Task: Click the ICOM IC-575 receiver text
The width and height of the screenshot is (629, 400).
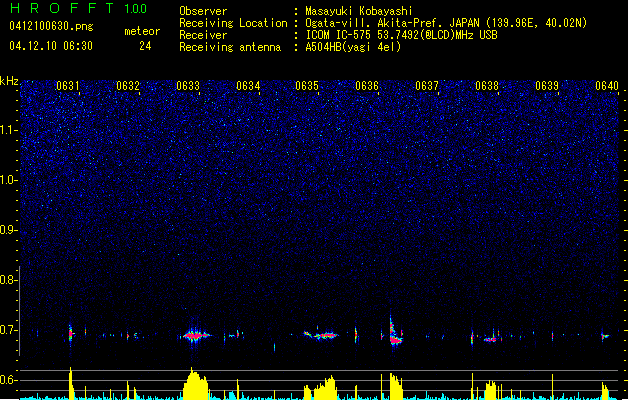Action: pos(401,35)
